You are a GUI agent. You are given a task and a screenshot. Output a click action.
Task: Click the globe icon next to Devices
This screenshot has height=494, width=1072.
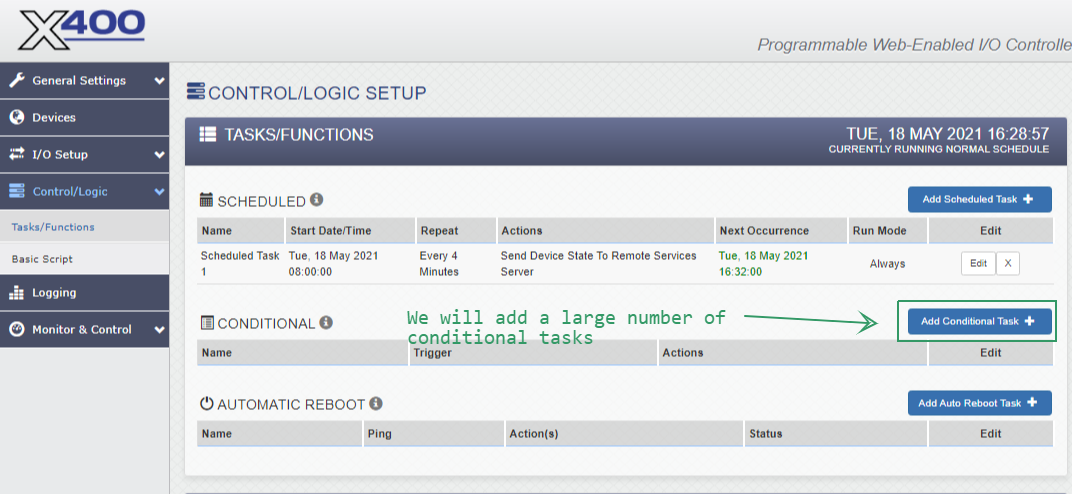point(16,118)
